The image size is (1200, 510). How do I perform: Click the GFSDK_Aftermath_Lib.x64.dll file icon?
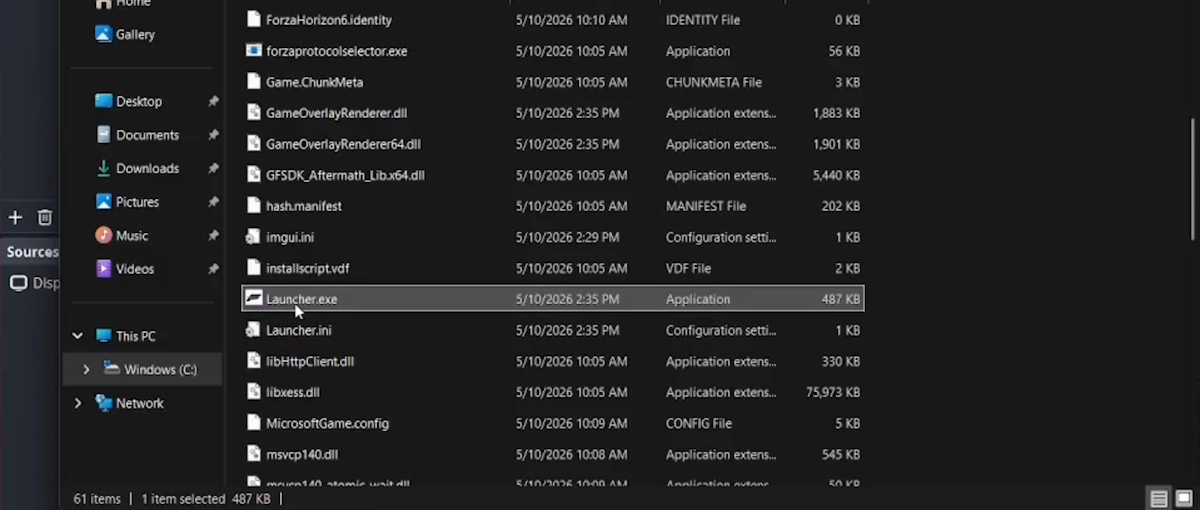coord(254,175)
